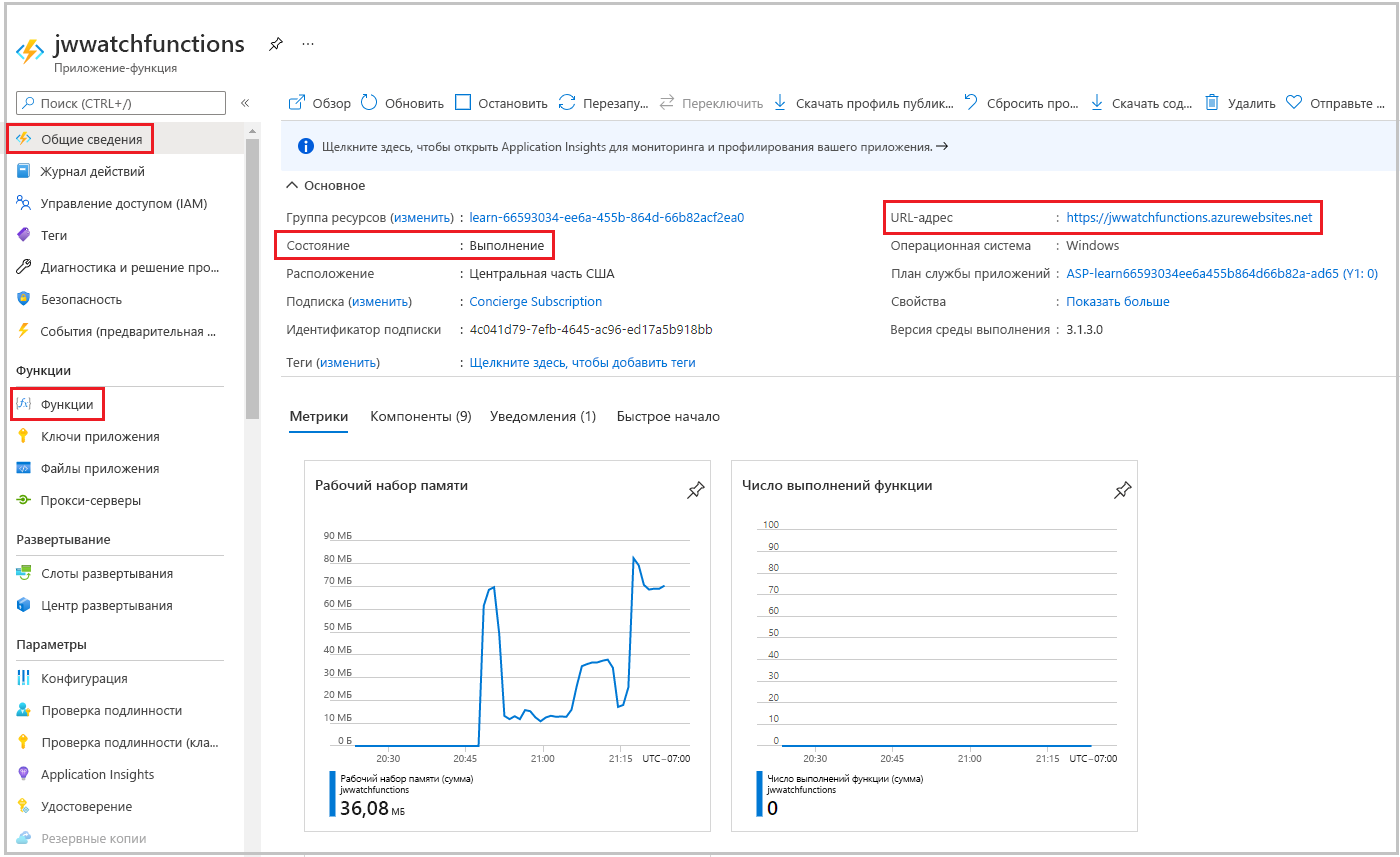Open Файлы приложения code icon item
Image resolution: width=1400 pixels, height=857 pixels.
(24, 468)
